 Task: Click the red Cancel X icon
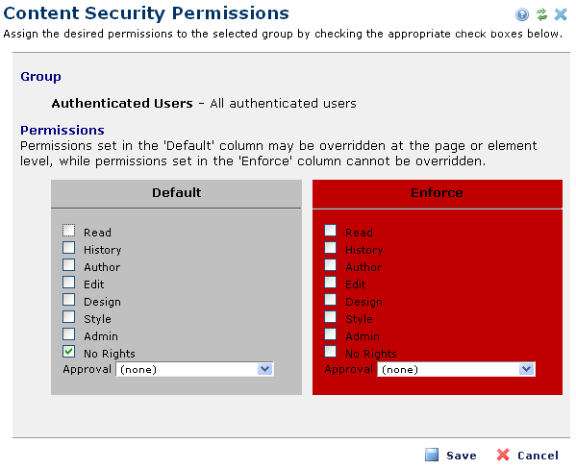pos(503,455)
